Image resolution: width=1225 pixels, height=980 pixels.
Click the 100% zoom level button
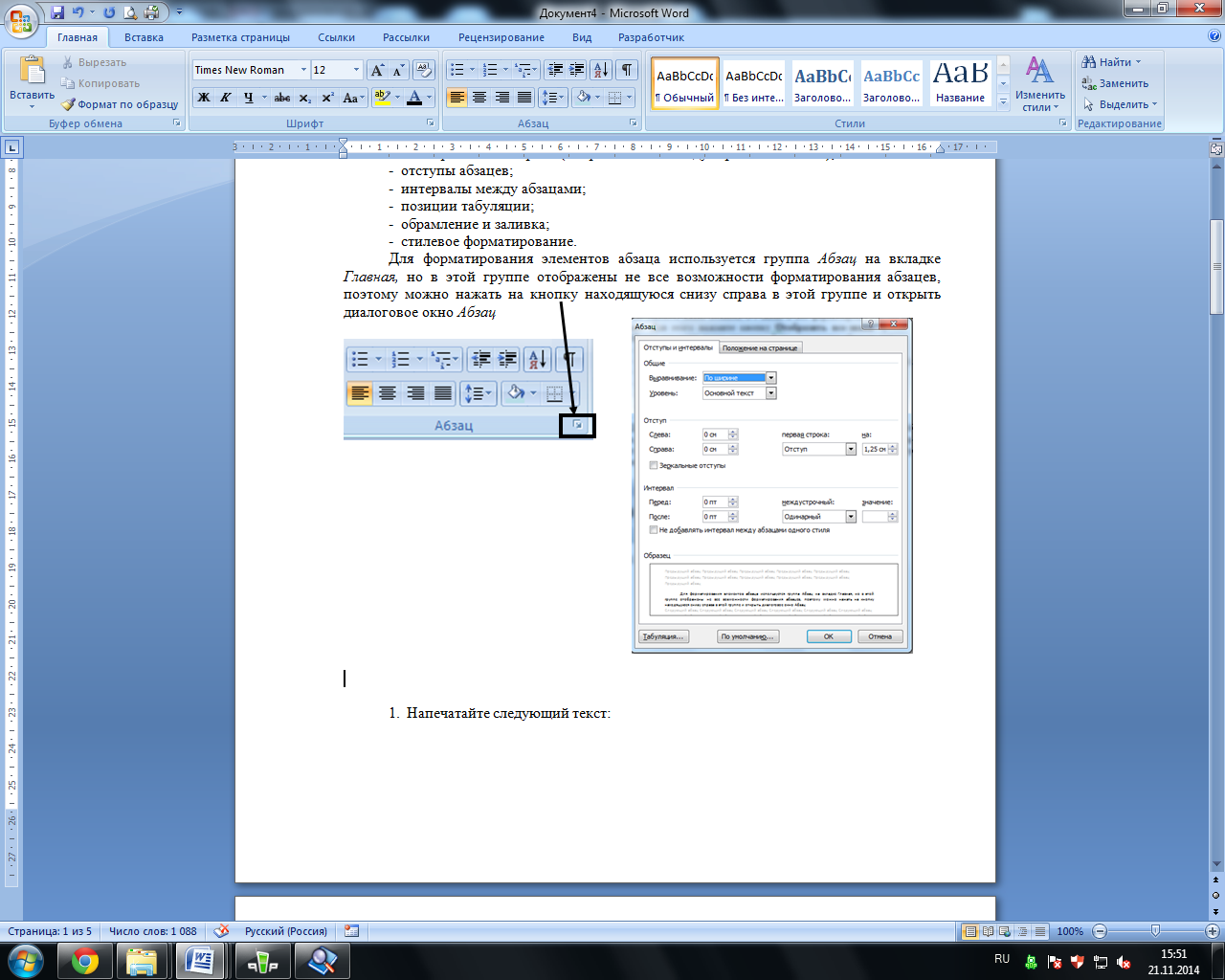coord(1070,931)
